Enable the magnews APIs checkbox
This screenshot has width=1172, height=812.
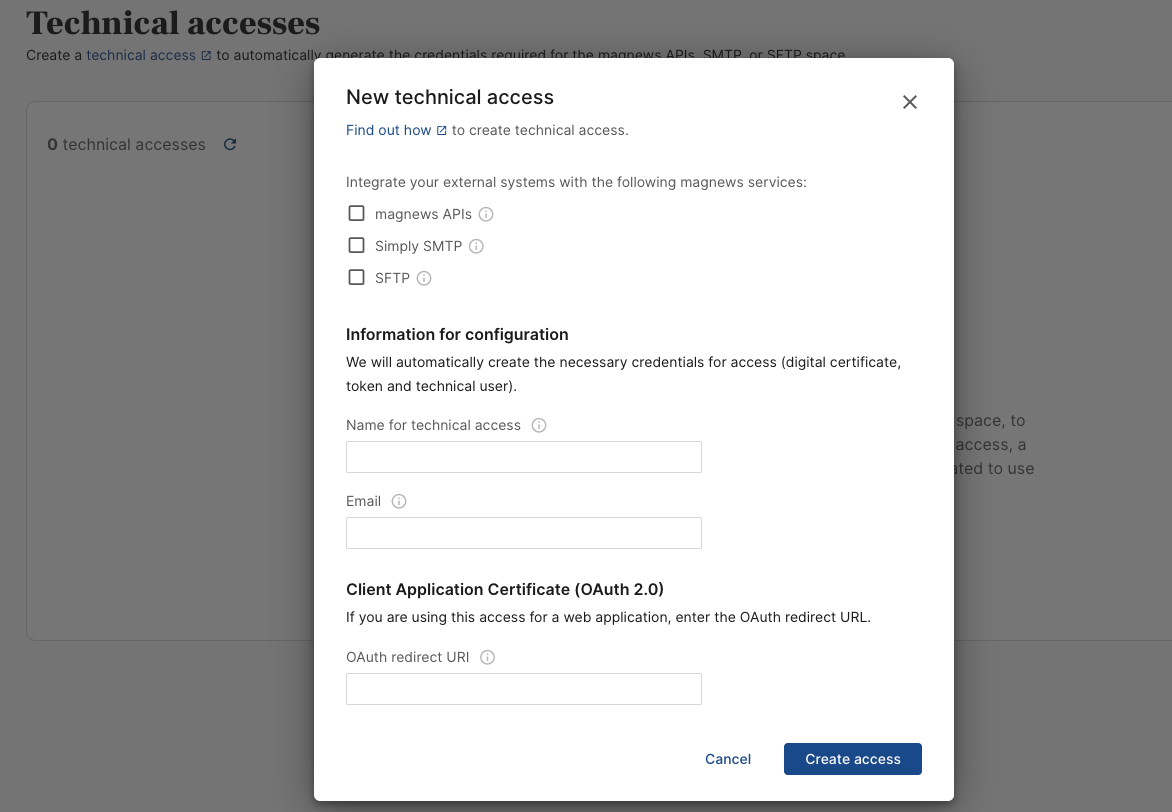356,213
